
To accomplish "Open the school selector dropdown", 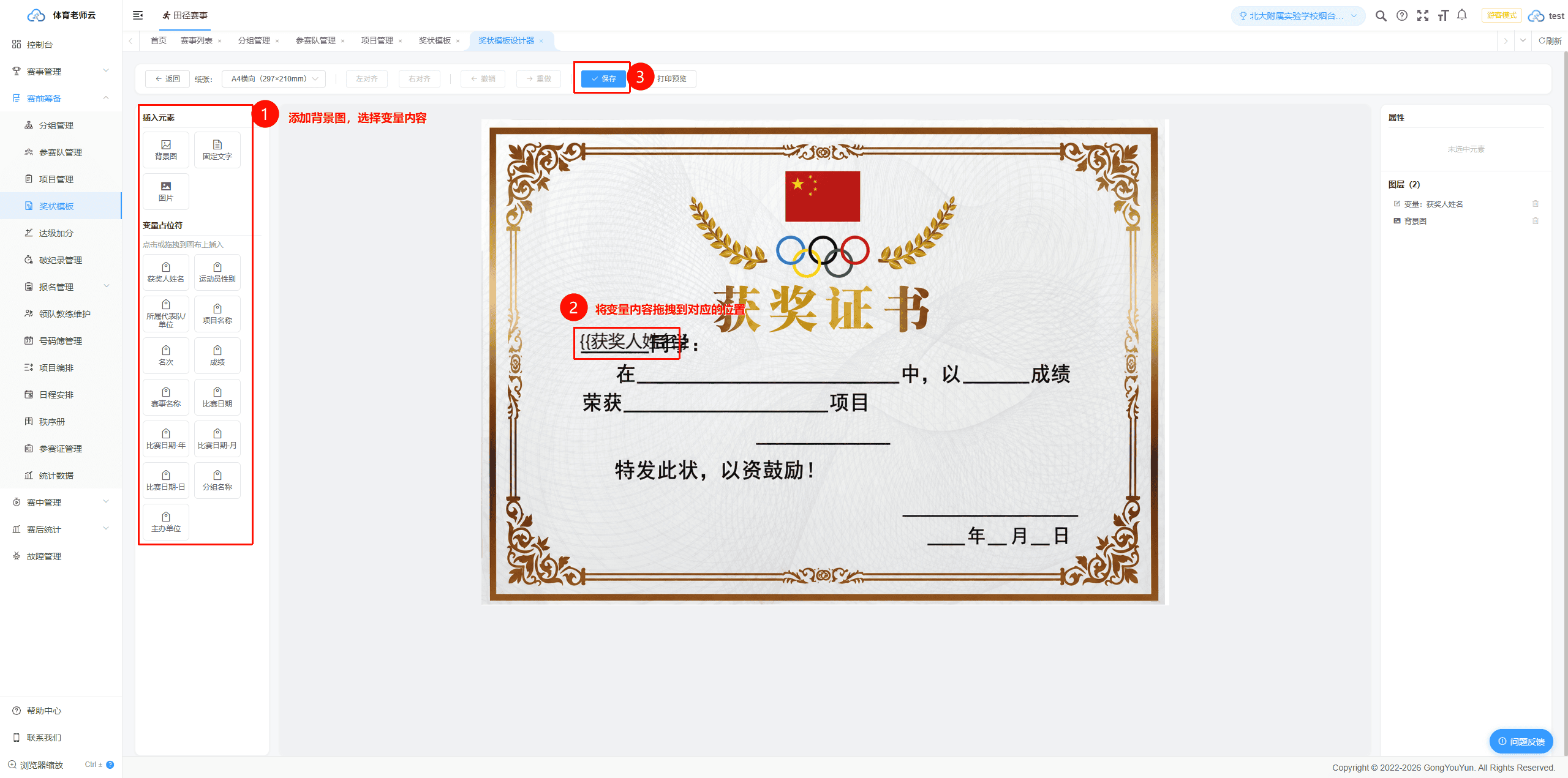I will point(1298,16).
